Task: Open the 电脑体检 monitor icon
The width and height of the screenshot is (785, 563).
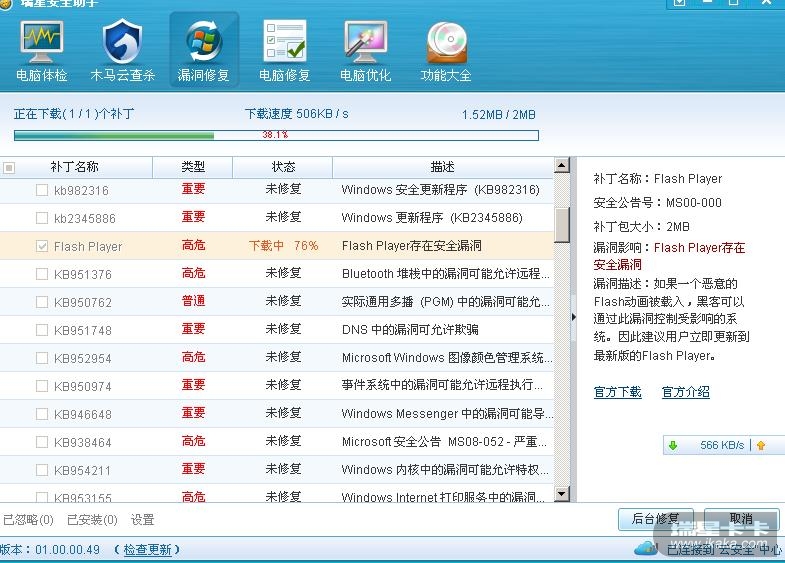Action: pos(42,42)
